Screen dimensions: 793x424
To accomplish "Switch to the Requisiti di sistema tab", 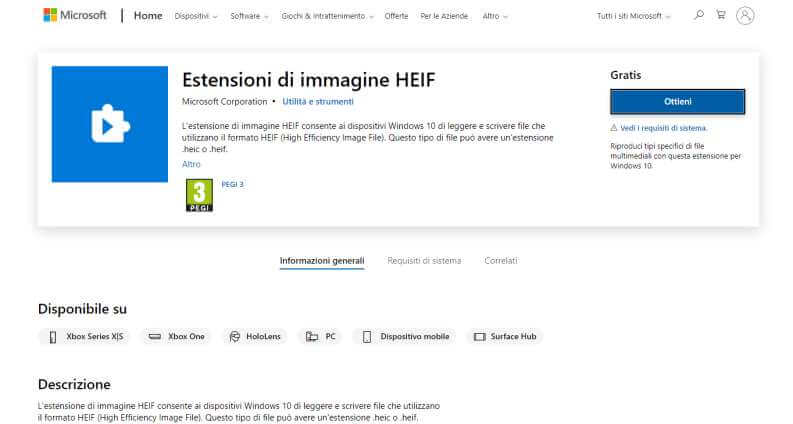I will 424,261.
